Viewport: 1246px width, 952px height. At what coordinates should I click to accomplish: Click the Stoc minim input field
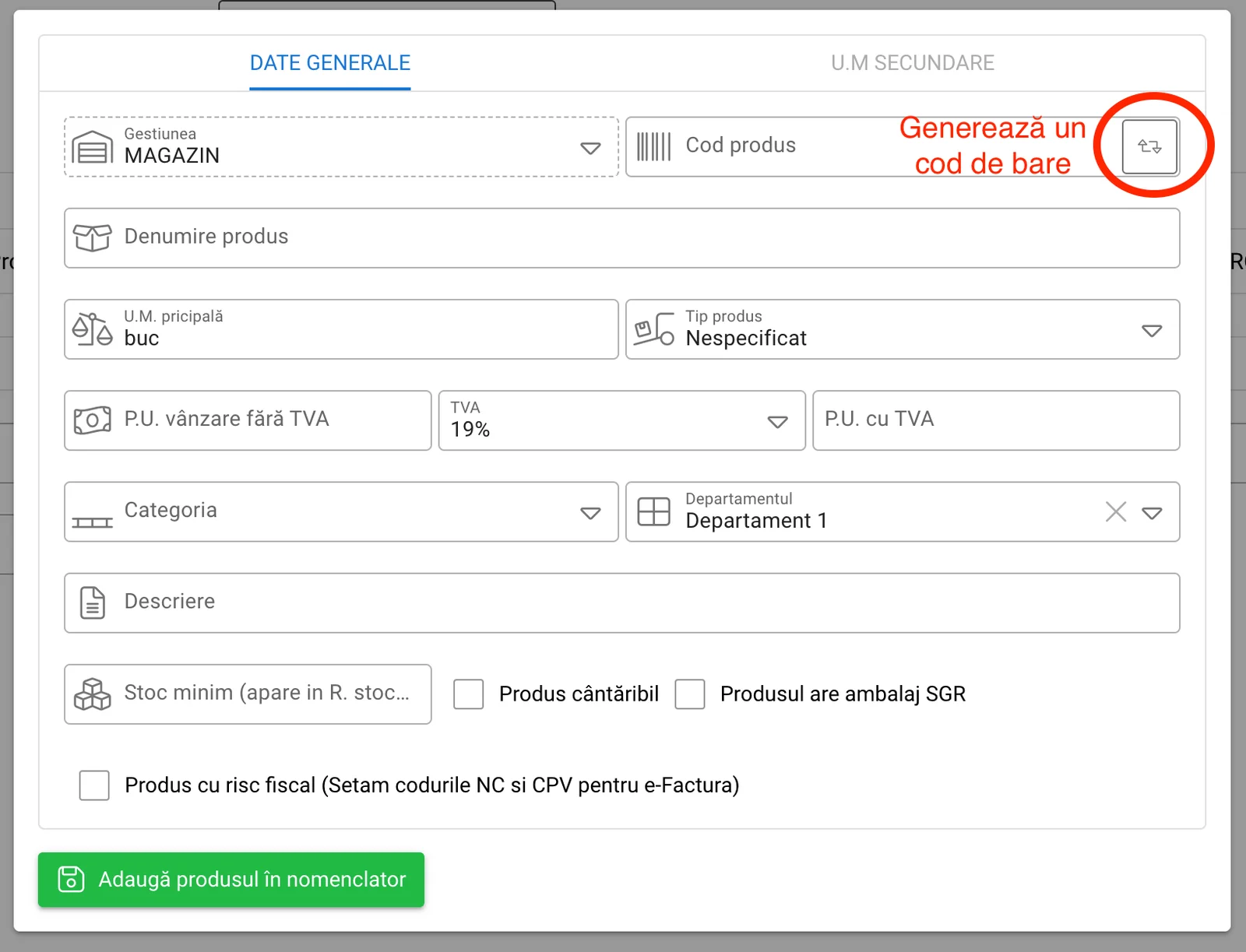tap(248, 694)
